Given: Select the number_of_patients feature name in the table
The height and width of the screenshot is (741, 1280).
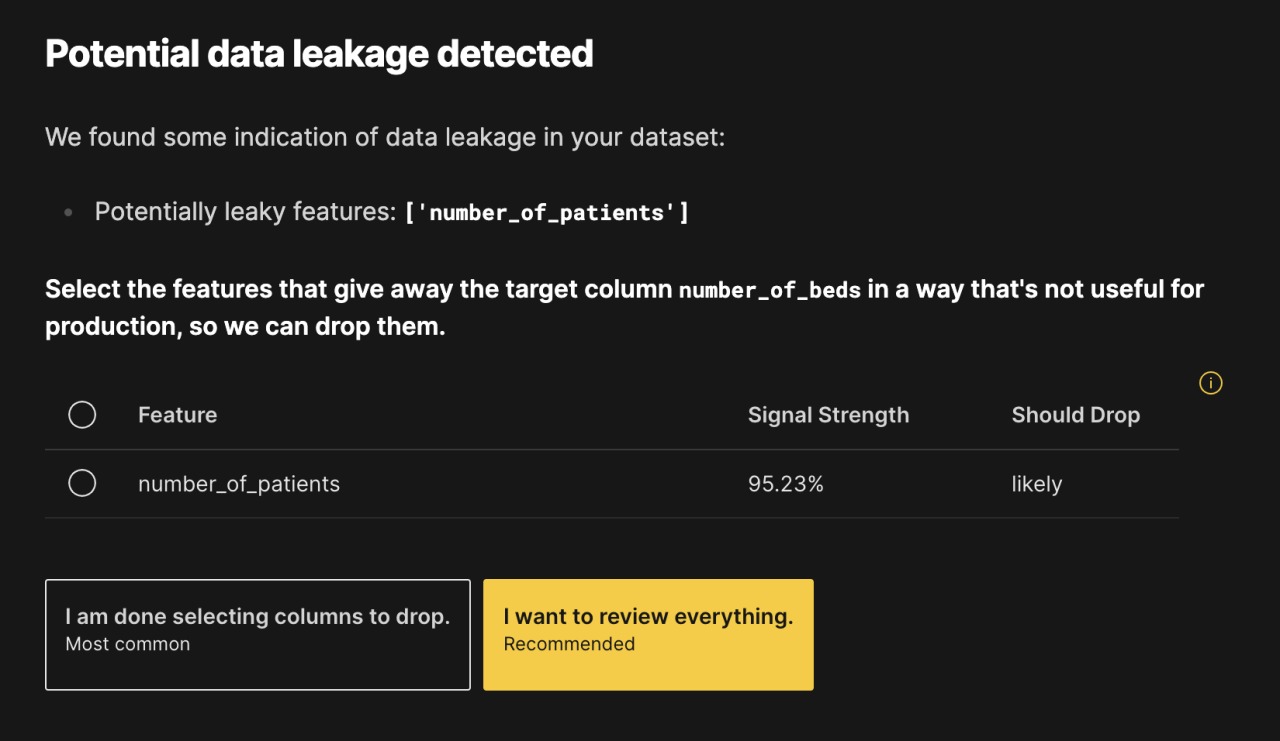Looking at the screenshot, I should pos(238,483).
